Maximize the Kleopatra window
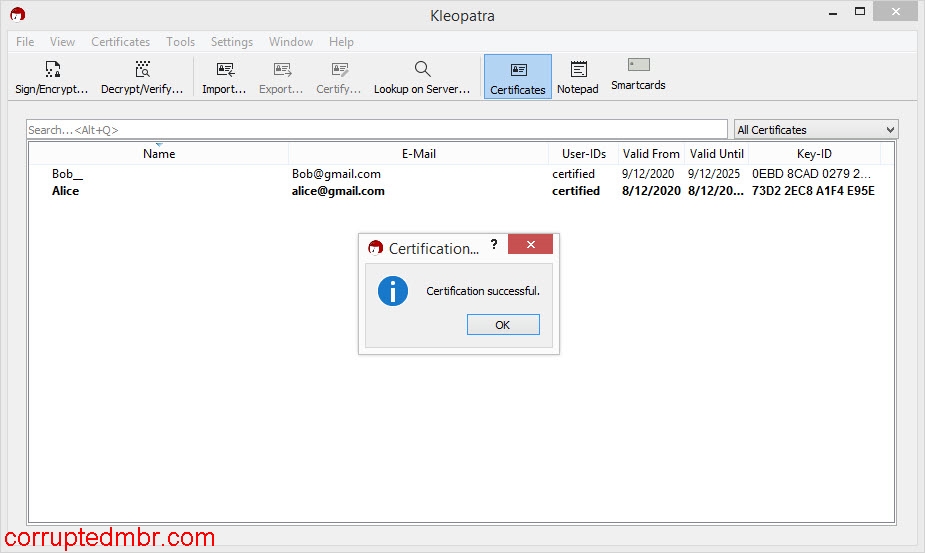Screen dimensions: 925x553 click(x=860, y=12)
